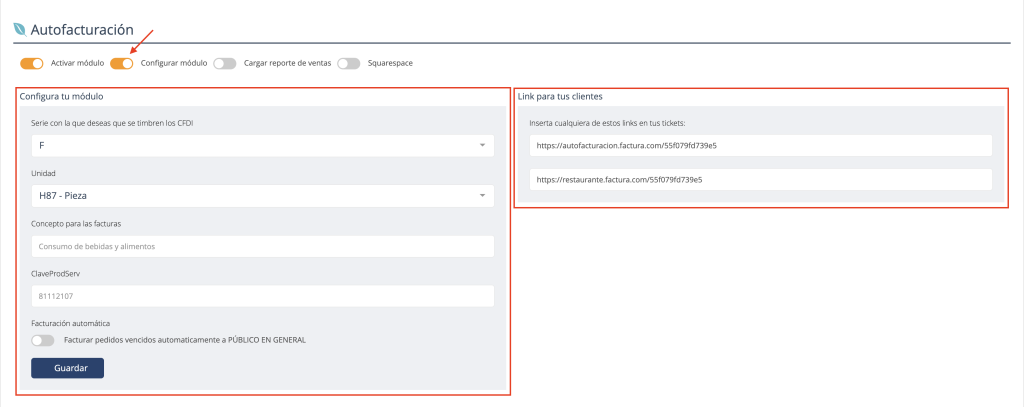The height and width of the screenshot is (407, 1024).
Task: Click the Cargar reporte de ventas label
Action: 287,63
